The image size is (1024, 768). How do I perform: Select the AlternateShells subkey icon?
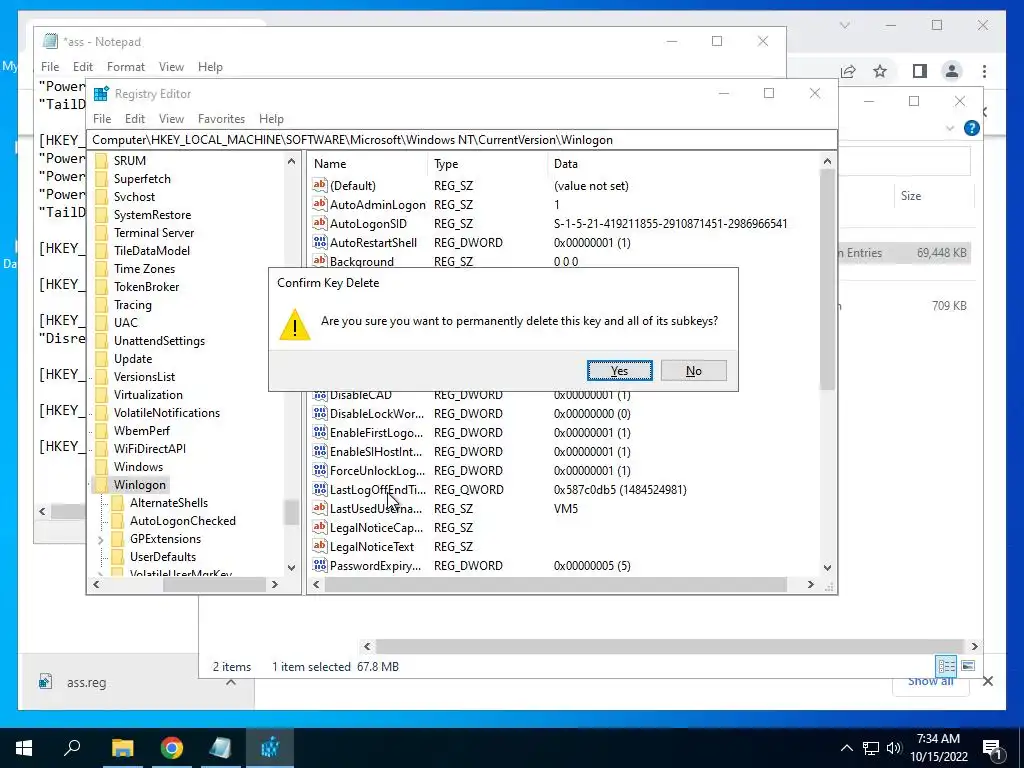point(118,503)
